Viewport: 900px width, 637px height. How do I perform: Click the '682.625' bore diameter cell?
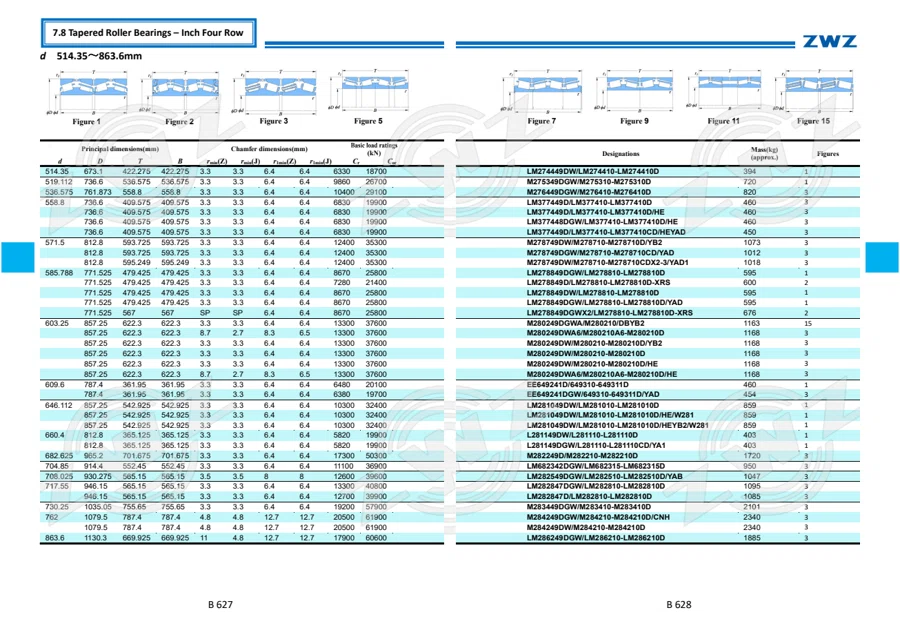[59, 456]
